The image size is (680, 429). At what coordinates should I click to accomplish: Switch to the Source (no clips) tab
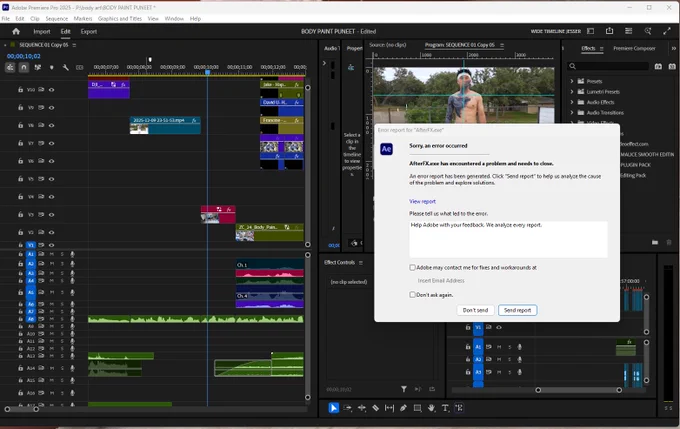click(387, 45)
